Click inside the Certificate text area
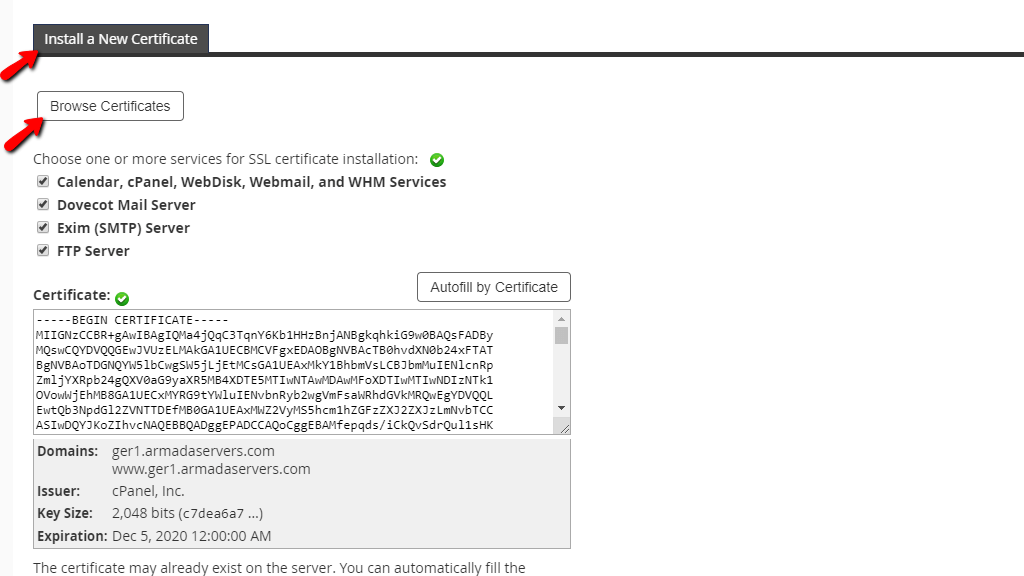 coord(294,372)
